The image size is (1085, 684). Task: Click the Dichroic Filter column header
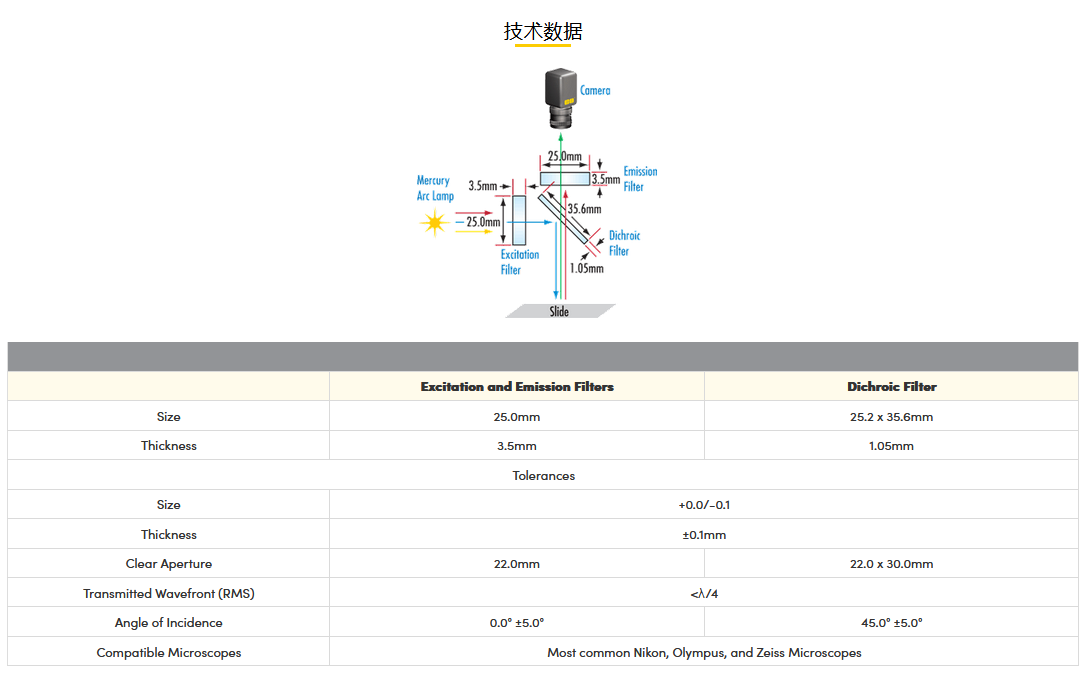point(891,387)
